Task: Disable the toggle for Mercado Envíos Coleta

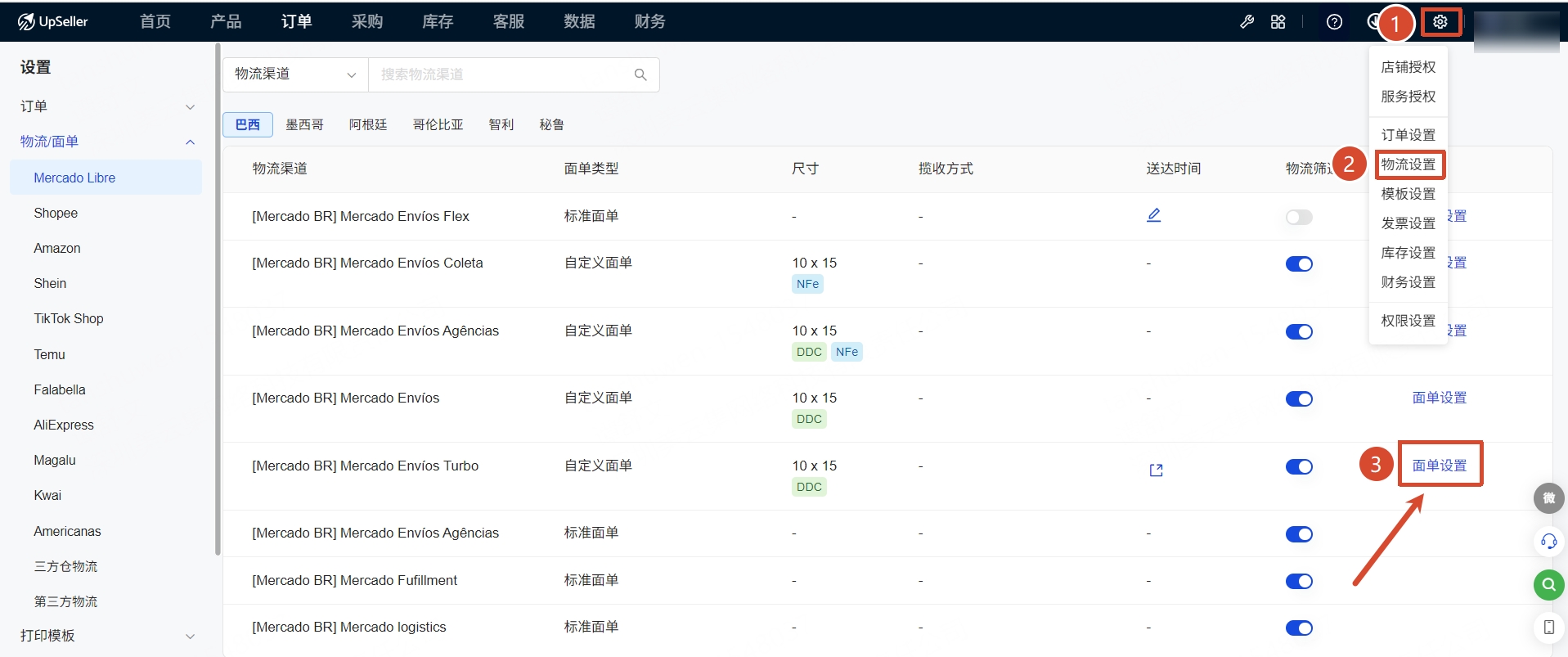Action: pyautogui.click(x=1299, y=263)
